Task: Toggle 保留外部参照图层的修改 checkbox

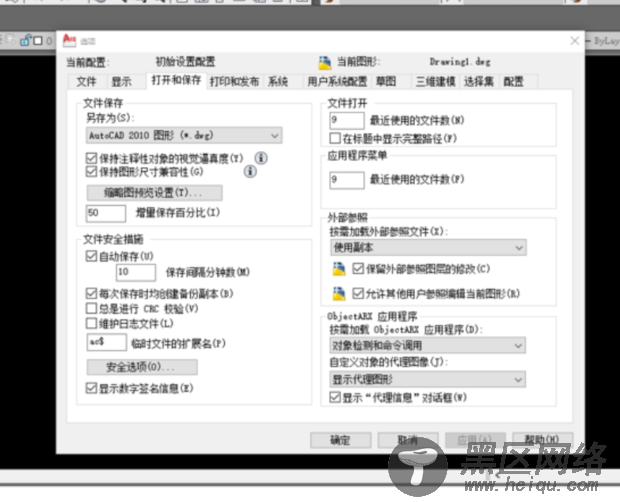Action: point(358,269)
